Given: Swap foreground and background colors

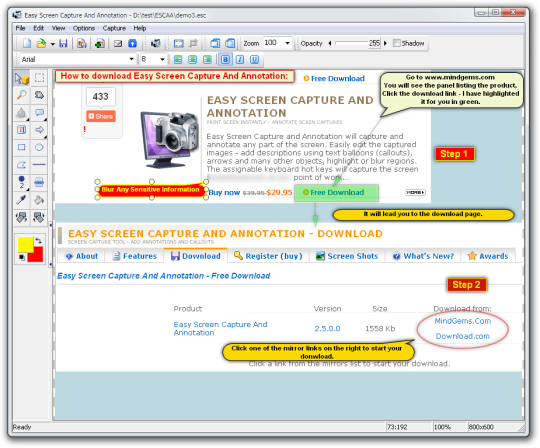Looking at the screenshot, I should (x=39, y=241).
